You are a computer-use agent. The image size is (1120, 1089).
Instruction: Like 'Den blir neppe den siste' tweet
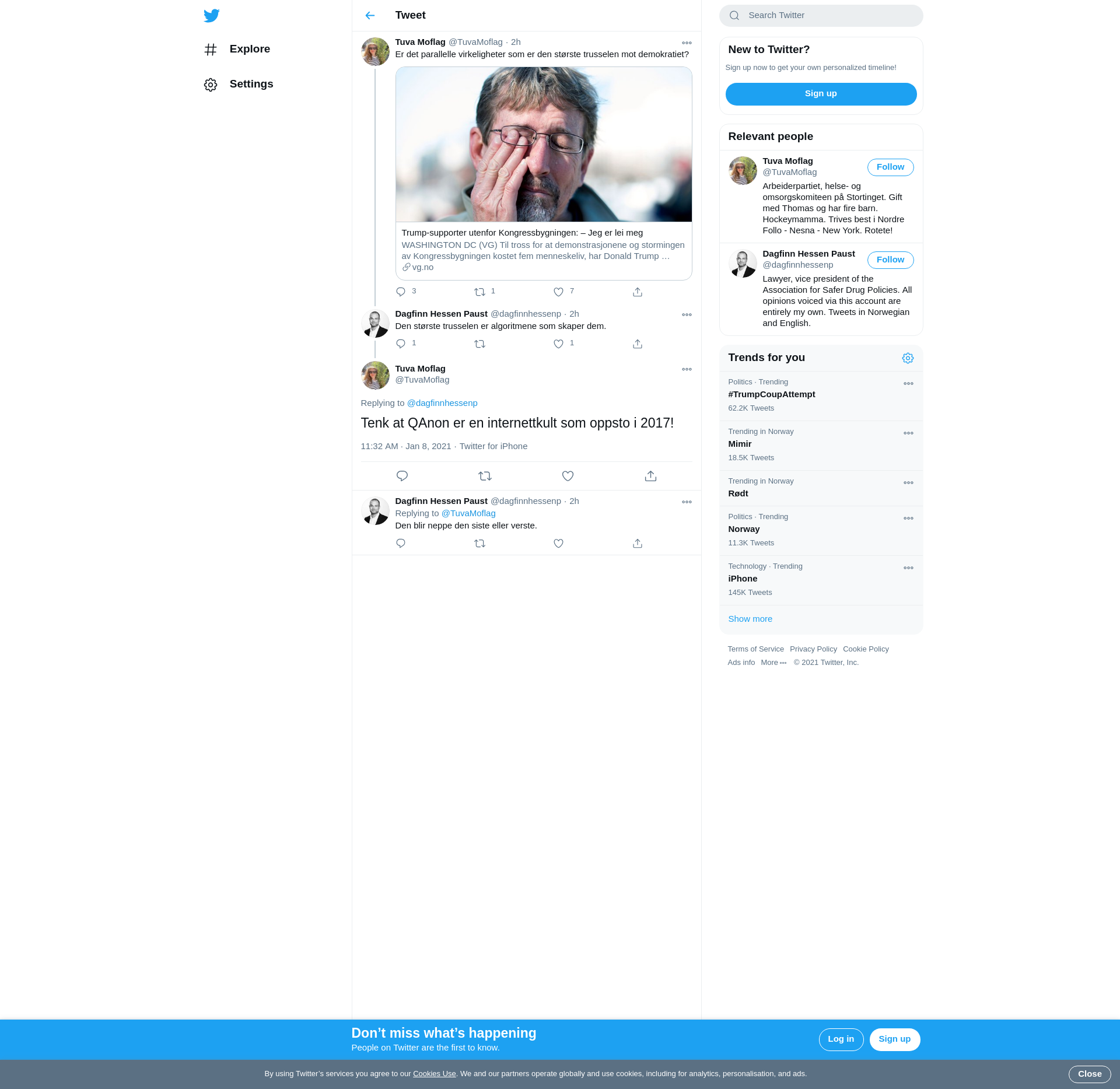click(558, 543)
